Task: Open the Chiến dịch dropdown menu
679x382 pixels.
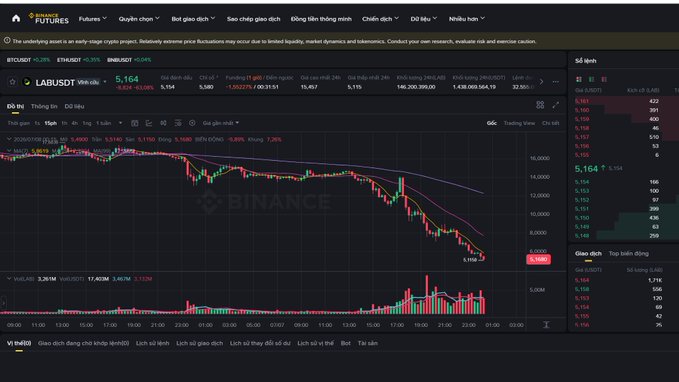Action: click(x=381, y=19)
